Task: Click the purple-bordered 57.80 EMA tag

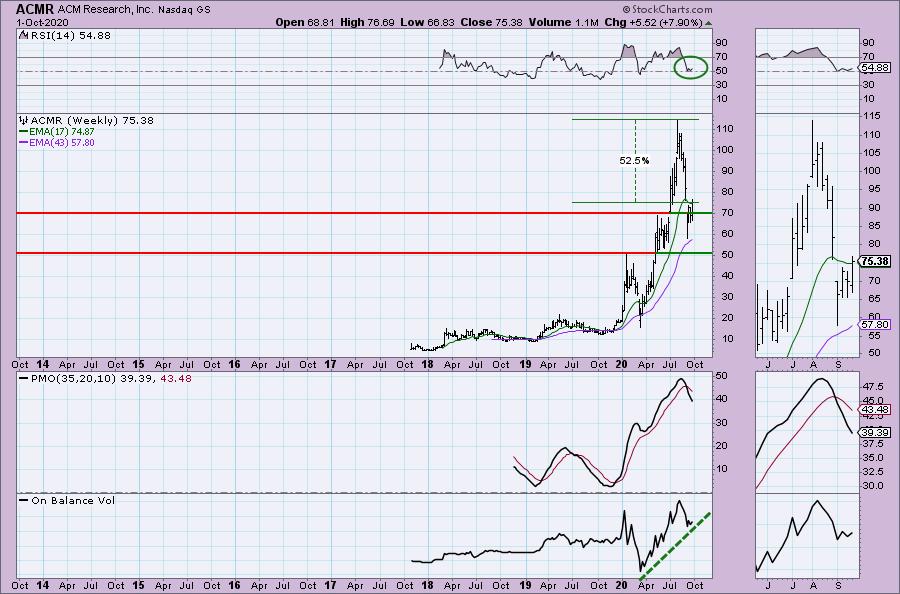Action: click(x=876, y=325)
